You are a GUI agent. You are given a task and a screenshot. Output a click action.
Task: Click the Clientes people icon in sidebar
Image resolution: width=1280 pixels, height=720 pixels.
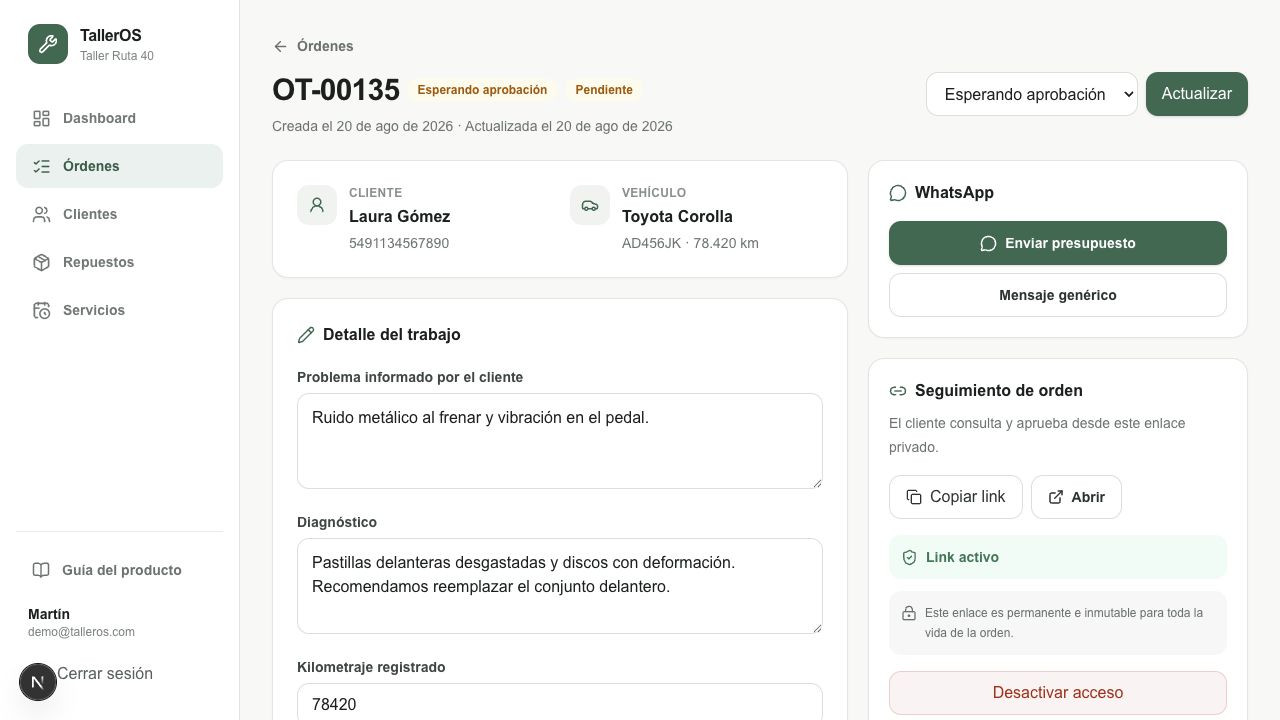pos(41,215)
